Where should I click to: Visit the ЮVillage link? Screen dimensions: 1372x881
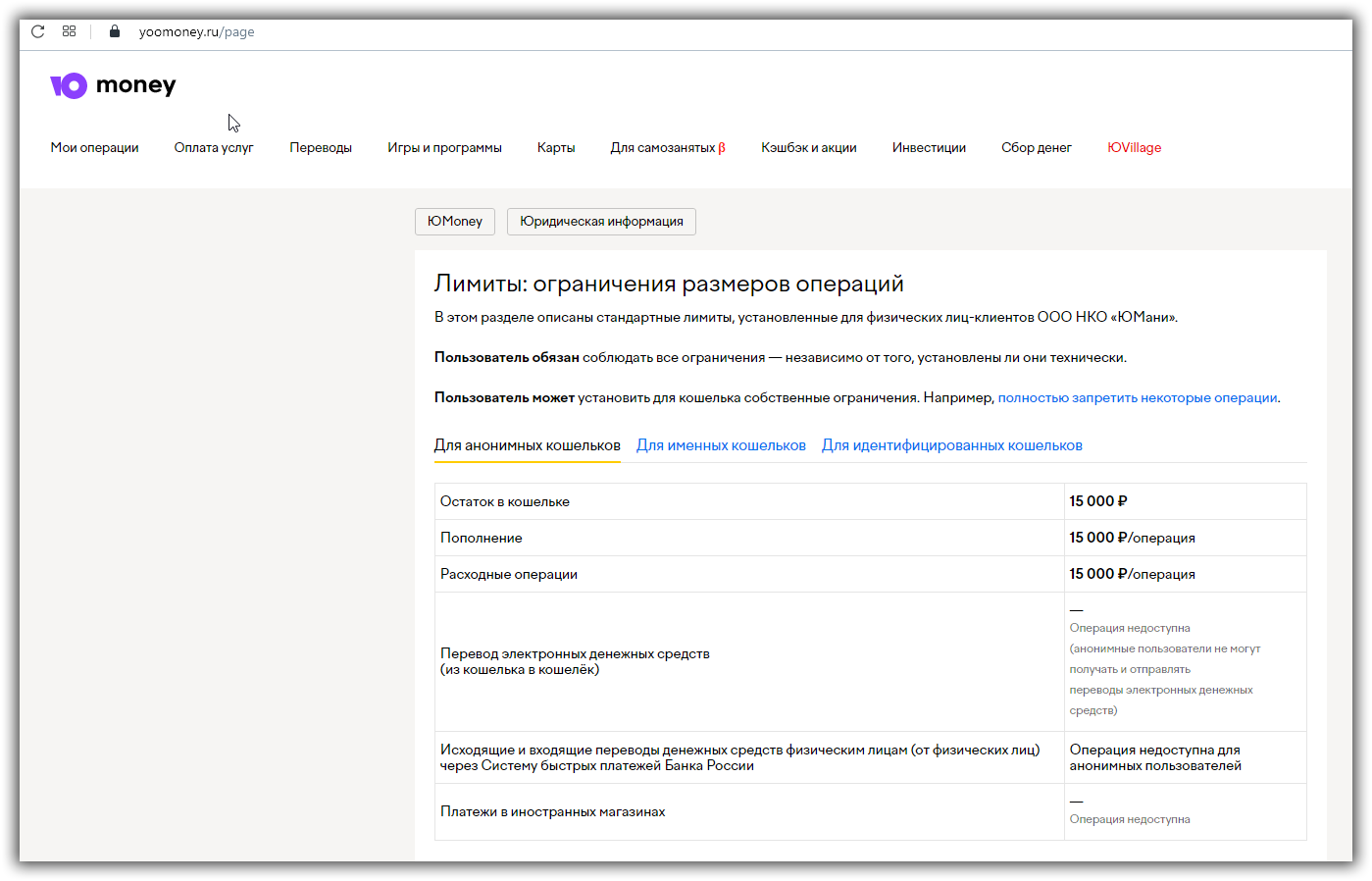tap(1134, 148)
